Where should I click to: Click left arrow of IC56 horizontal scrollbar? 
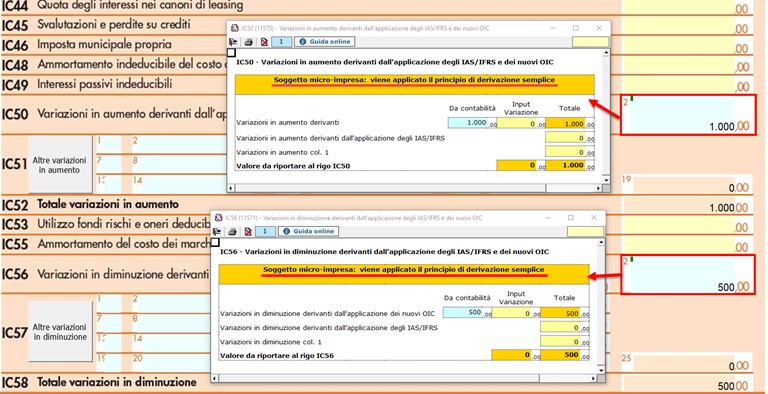click(x=215, y=378)
